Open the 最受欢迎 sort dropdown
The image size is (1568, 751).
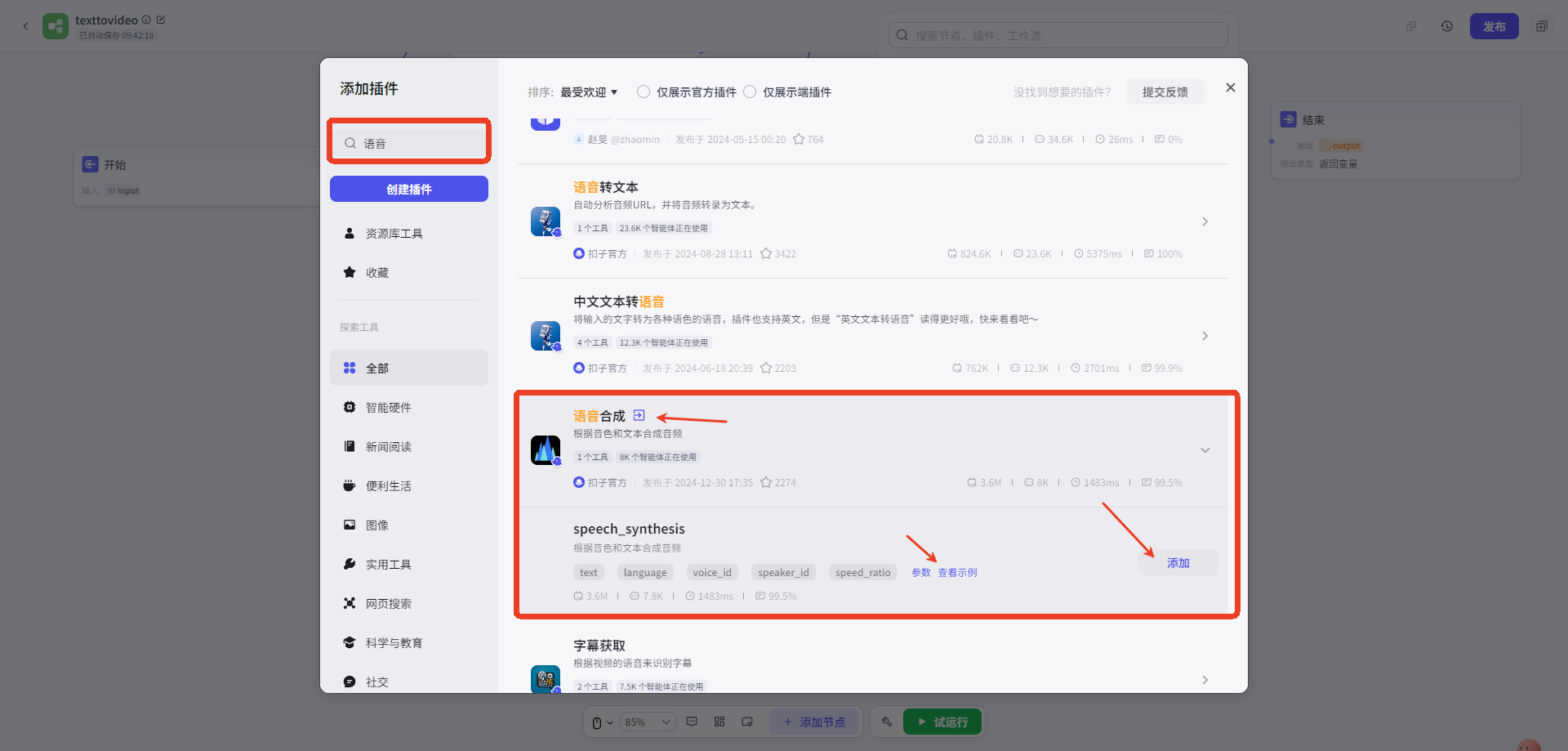pos(589,92)
